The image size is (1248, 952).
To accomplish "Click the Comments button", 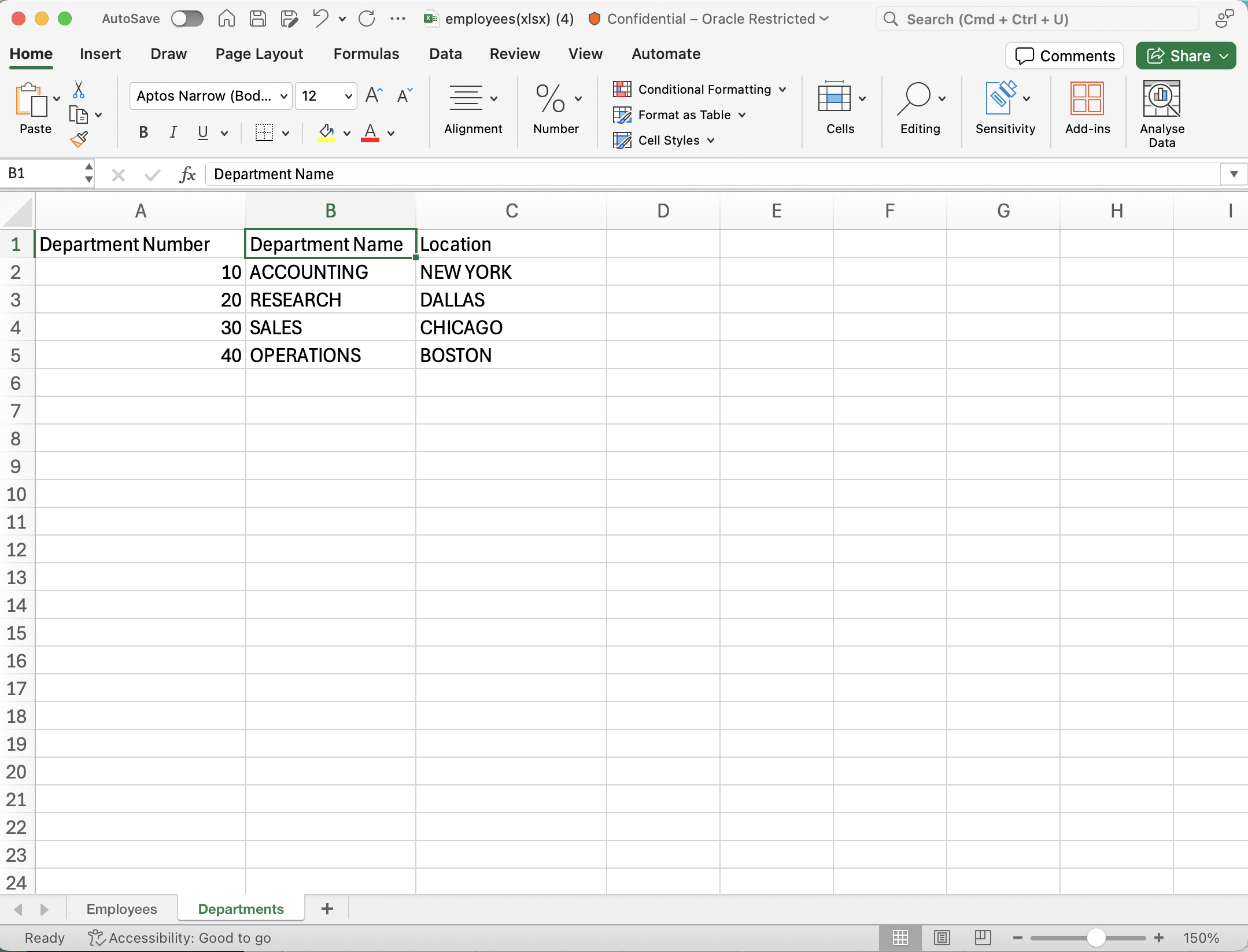I will (1065, 56).
